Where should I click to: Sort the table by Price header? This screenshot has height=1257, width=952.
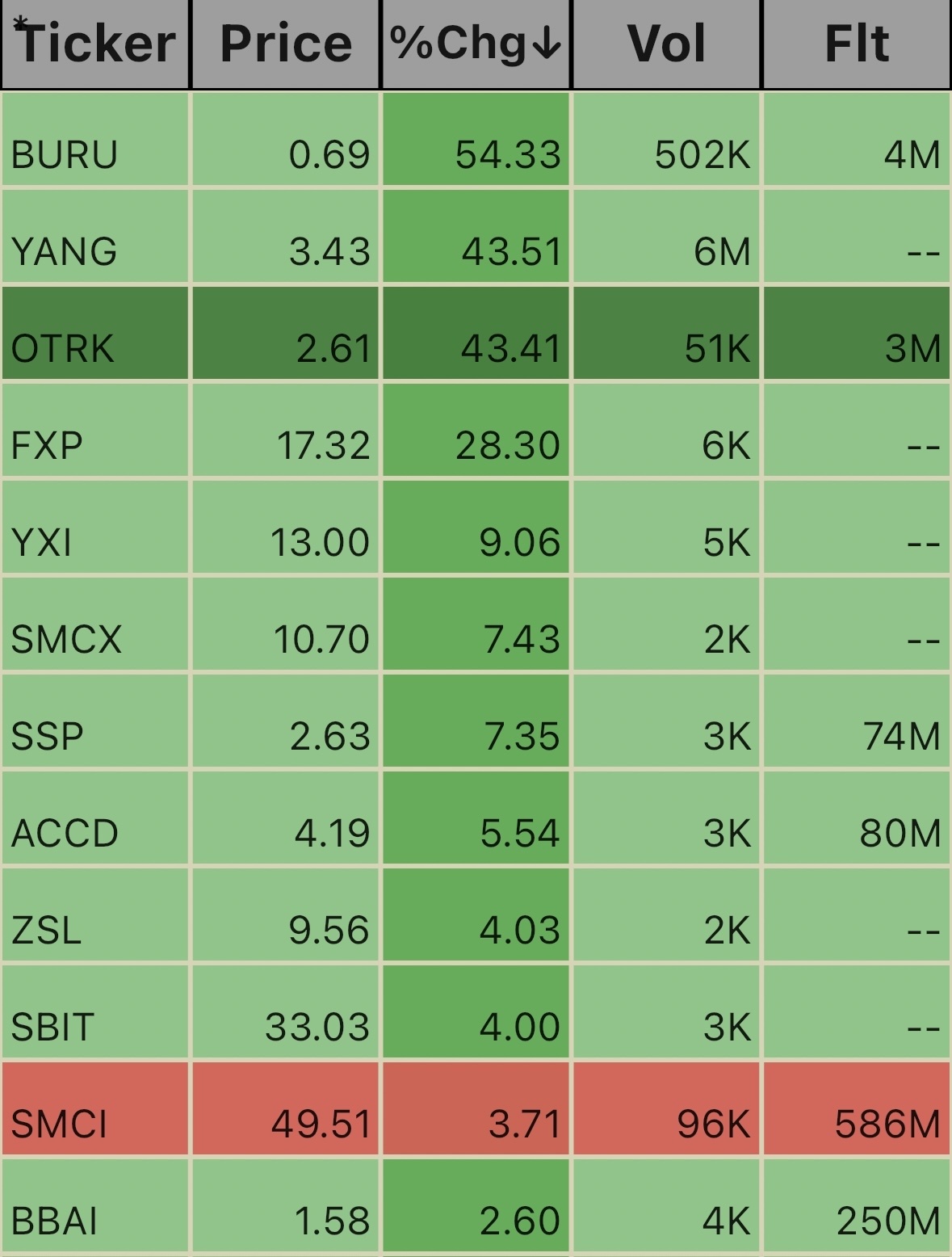[286, 44]
